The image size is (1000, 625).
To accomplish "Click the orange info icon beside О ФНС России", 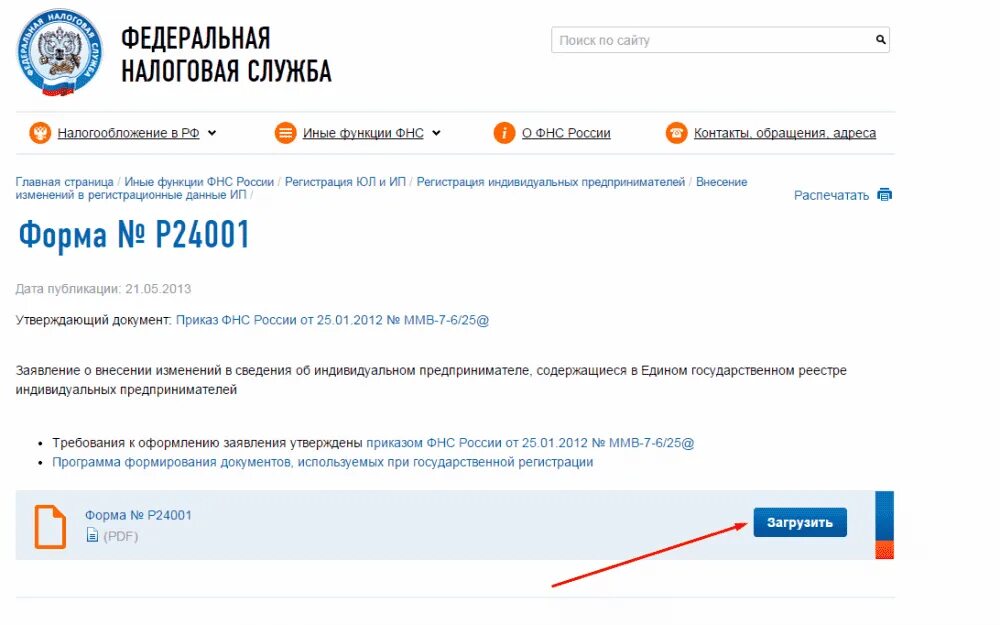I will click(504, 133).
